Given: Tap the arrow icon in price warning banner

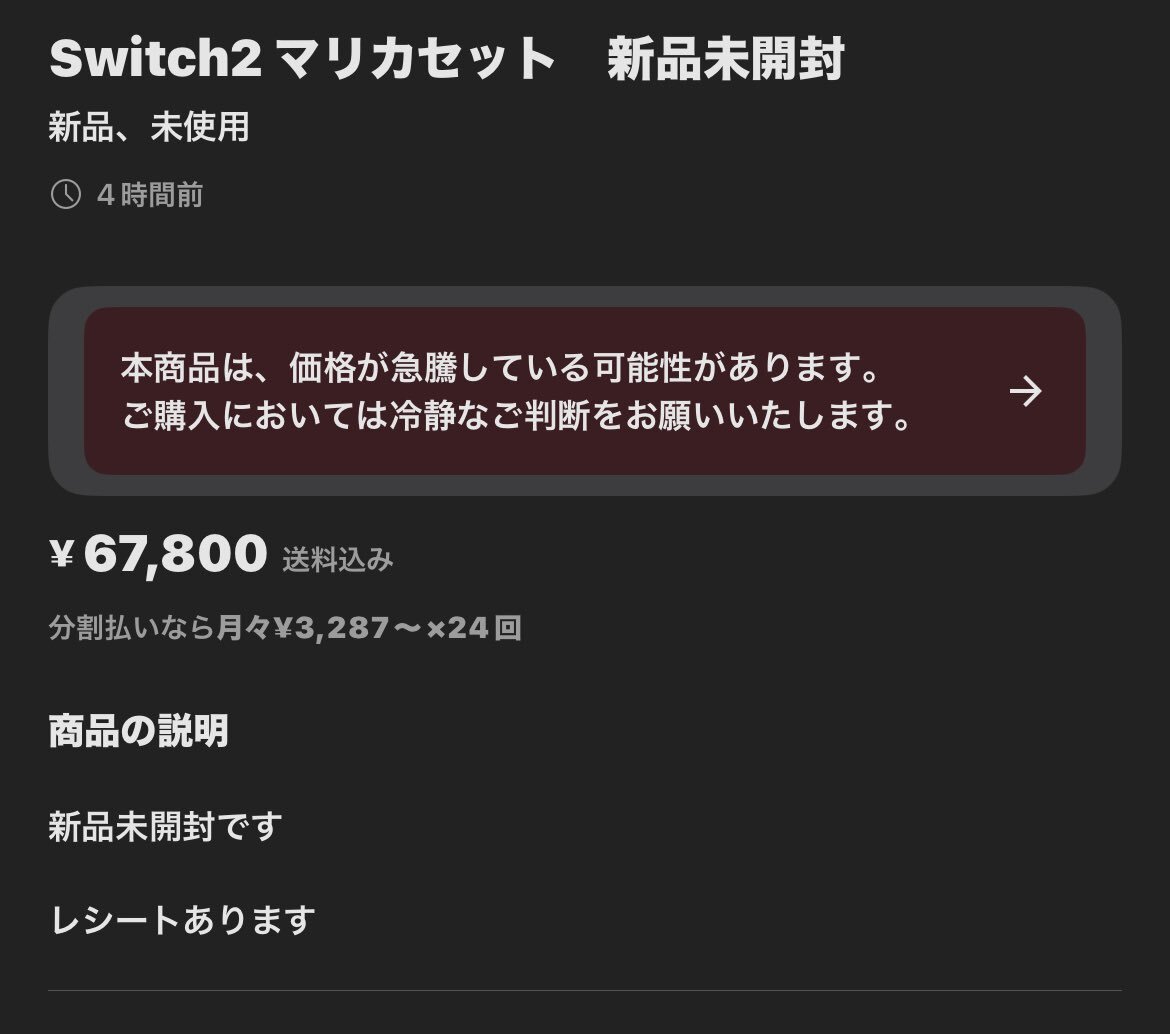Looking at the screenshot, I should pos(1025,392).
